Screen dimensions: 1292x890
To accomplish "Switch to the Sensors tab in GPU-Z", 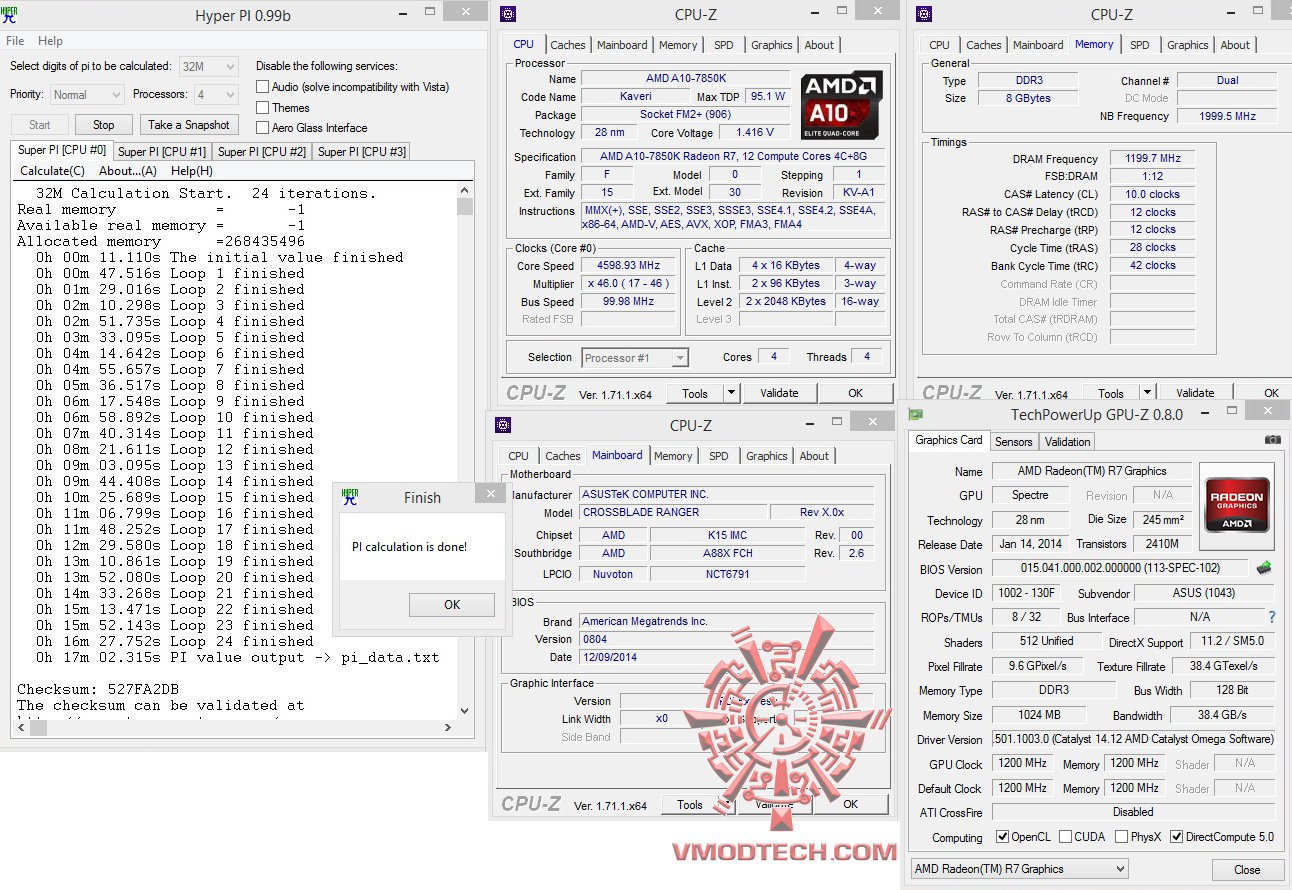I will point(1014,442).
